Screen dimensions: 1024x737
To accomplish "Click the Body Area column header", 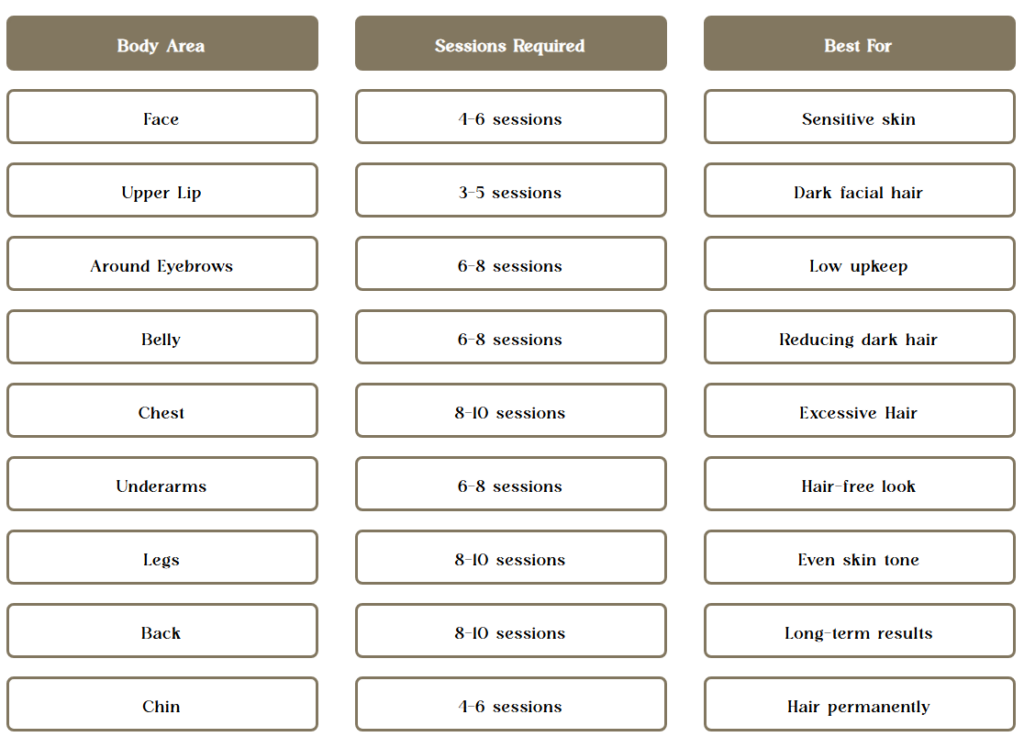I will [161, 45].
